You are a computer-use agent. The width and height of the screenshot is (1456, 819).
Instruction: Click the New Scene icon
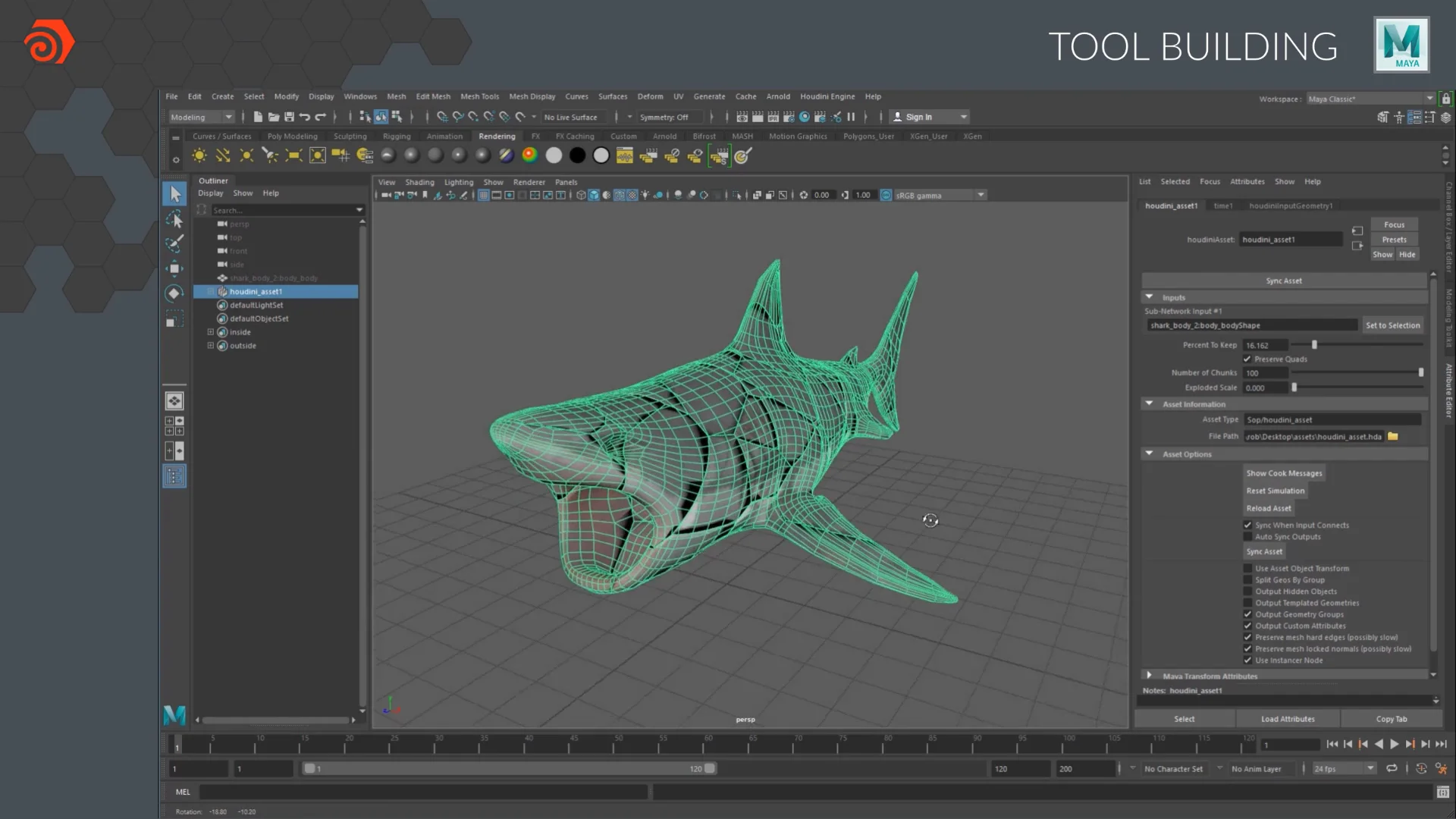pyautogui.click(x=258, y=117)
